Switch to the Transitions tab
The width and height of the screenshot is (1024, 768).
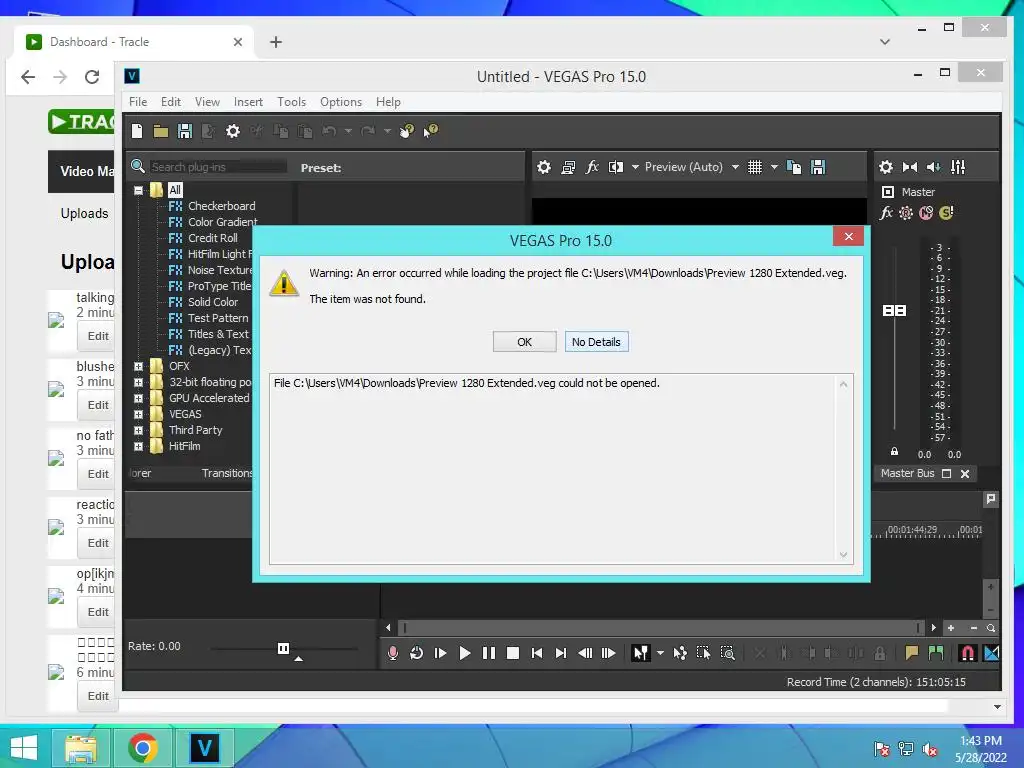(227, 473)
